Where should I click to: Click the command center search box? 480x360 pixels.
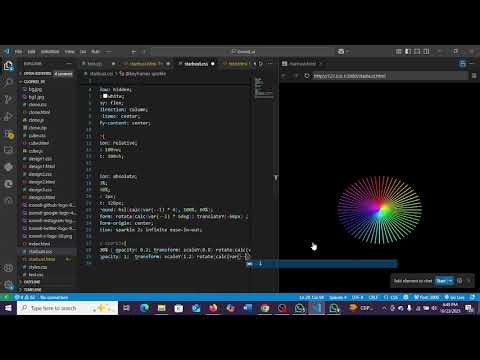[x=243, y=52]
